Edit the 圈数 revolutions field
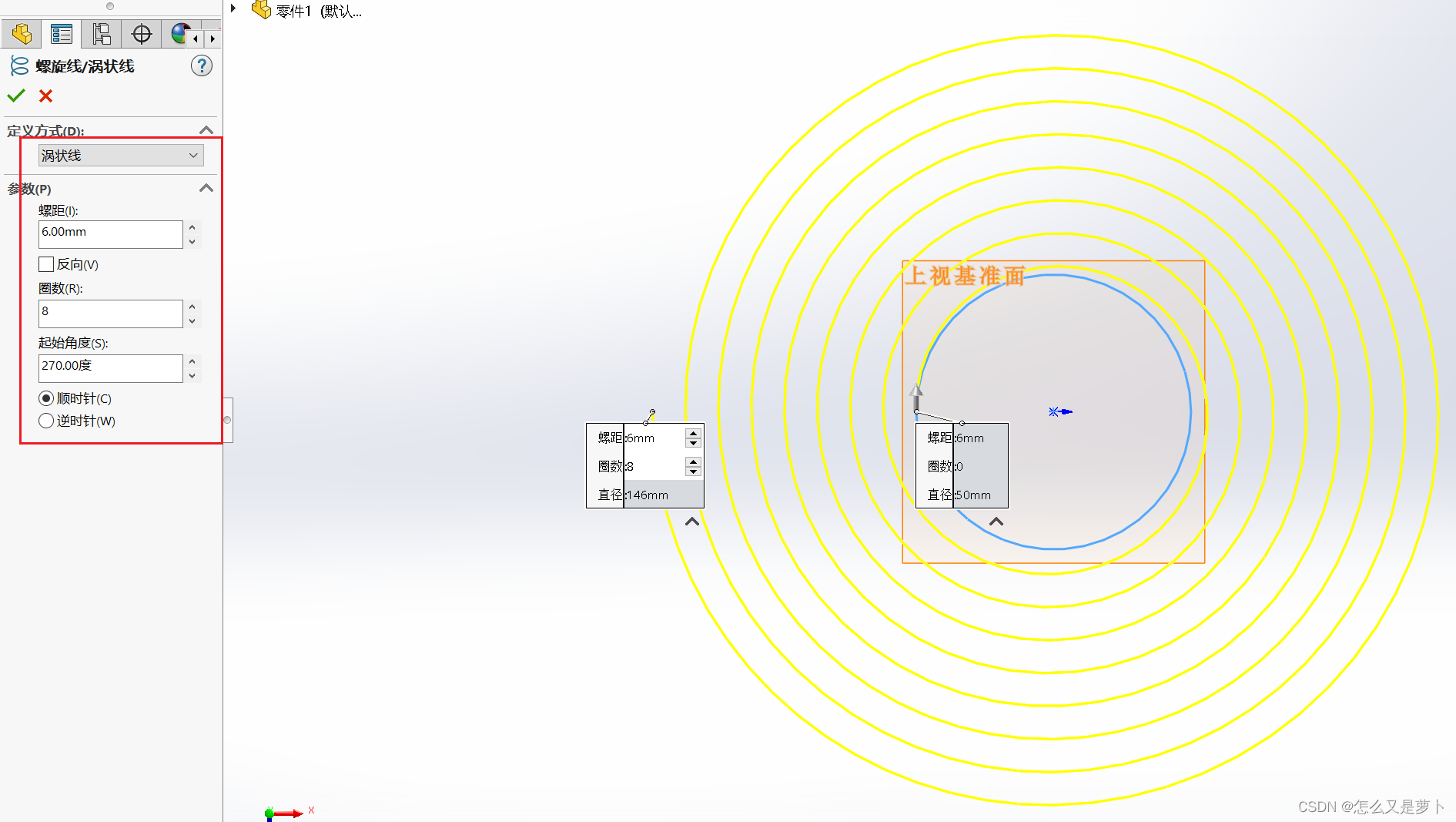This screenshot has width=1456, height=822. 110,314
